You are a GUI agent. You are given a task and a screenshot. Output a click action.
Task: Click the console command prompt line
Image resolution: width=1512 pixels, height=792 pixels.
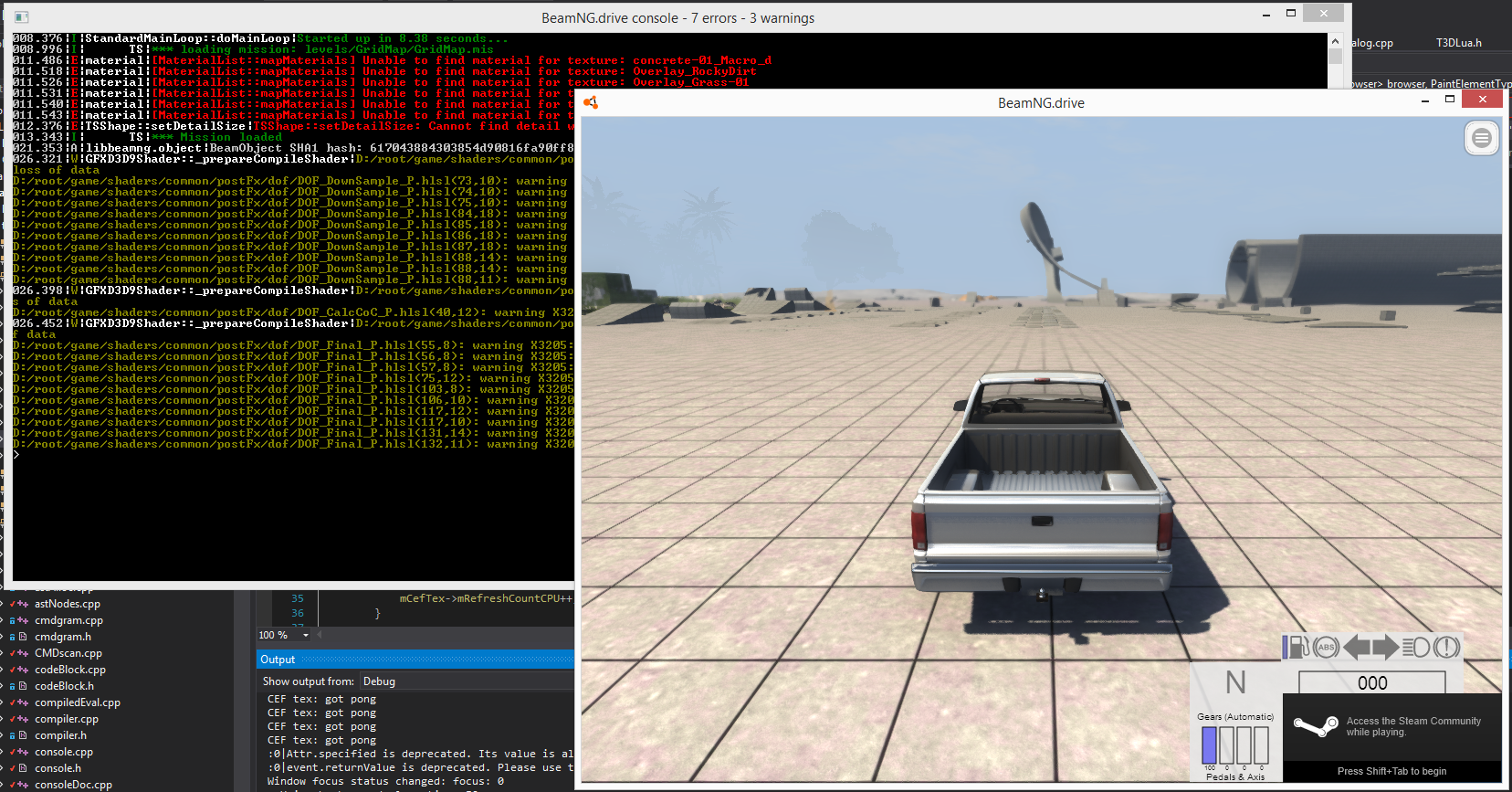click(293, 455)
